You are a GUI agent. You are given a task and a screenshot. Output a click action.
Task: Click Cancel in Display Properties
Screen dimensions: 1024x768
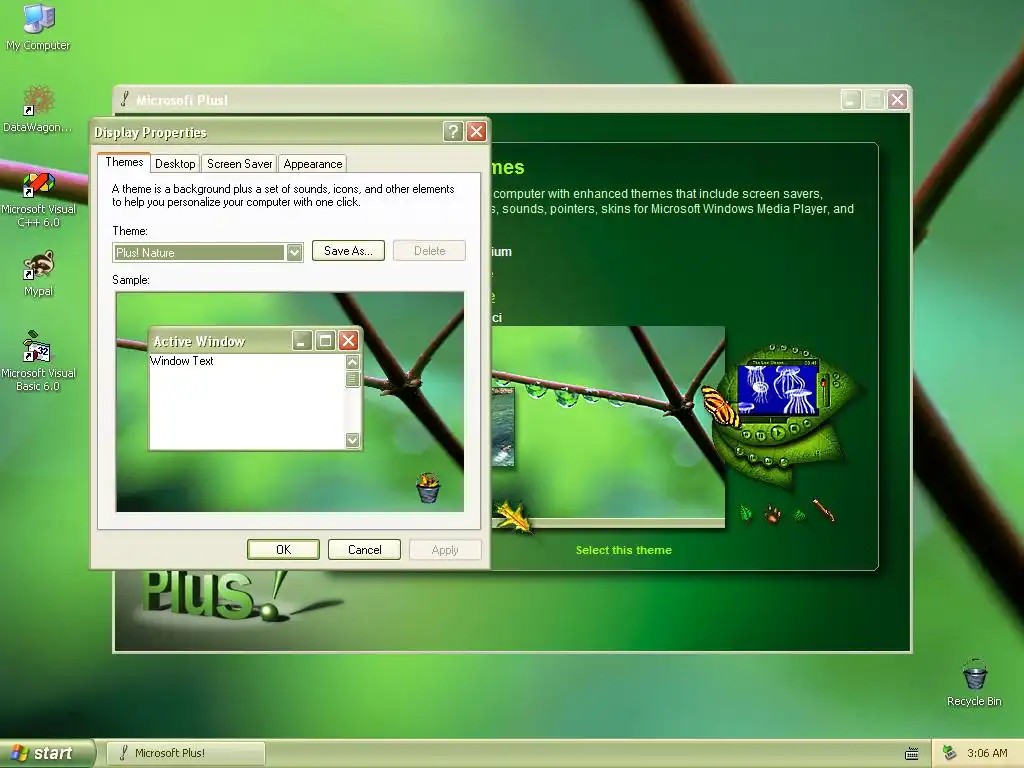(x=364, y=550)
